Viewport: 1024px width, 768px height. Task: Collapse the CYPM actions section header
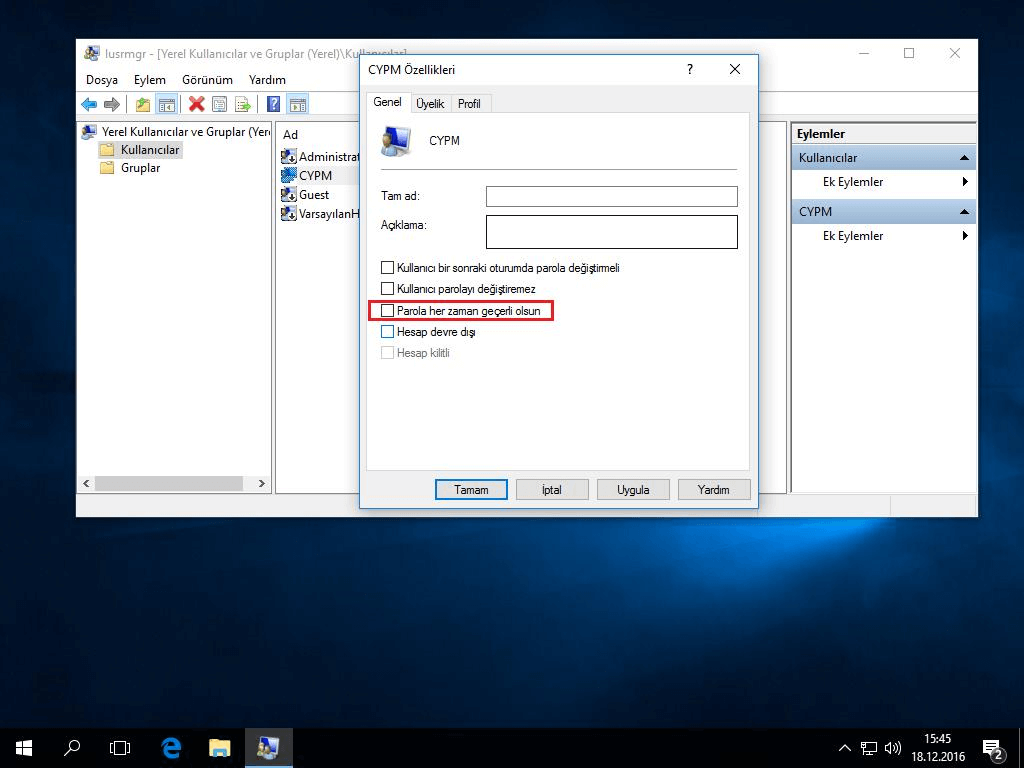(964, 212)
